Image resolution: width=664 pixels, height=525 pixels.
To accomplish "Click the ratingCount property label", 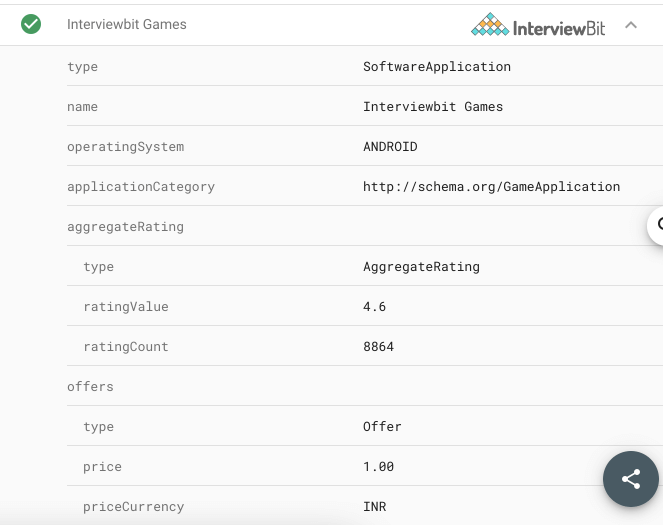I will coord(126,347).
